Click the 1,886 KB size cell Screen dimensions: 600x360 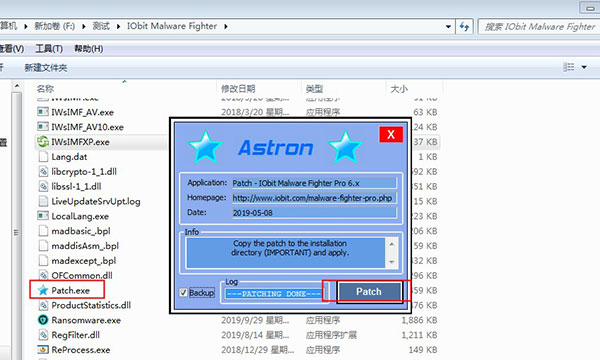click(x=419, y=320)
